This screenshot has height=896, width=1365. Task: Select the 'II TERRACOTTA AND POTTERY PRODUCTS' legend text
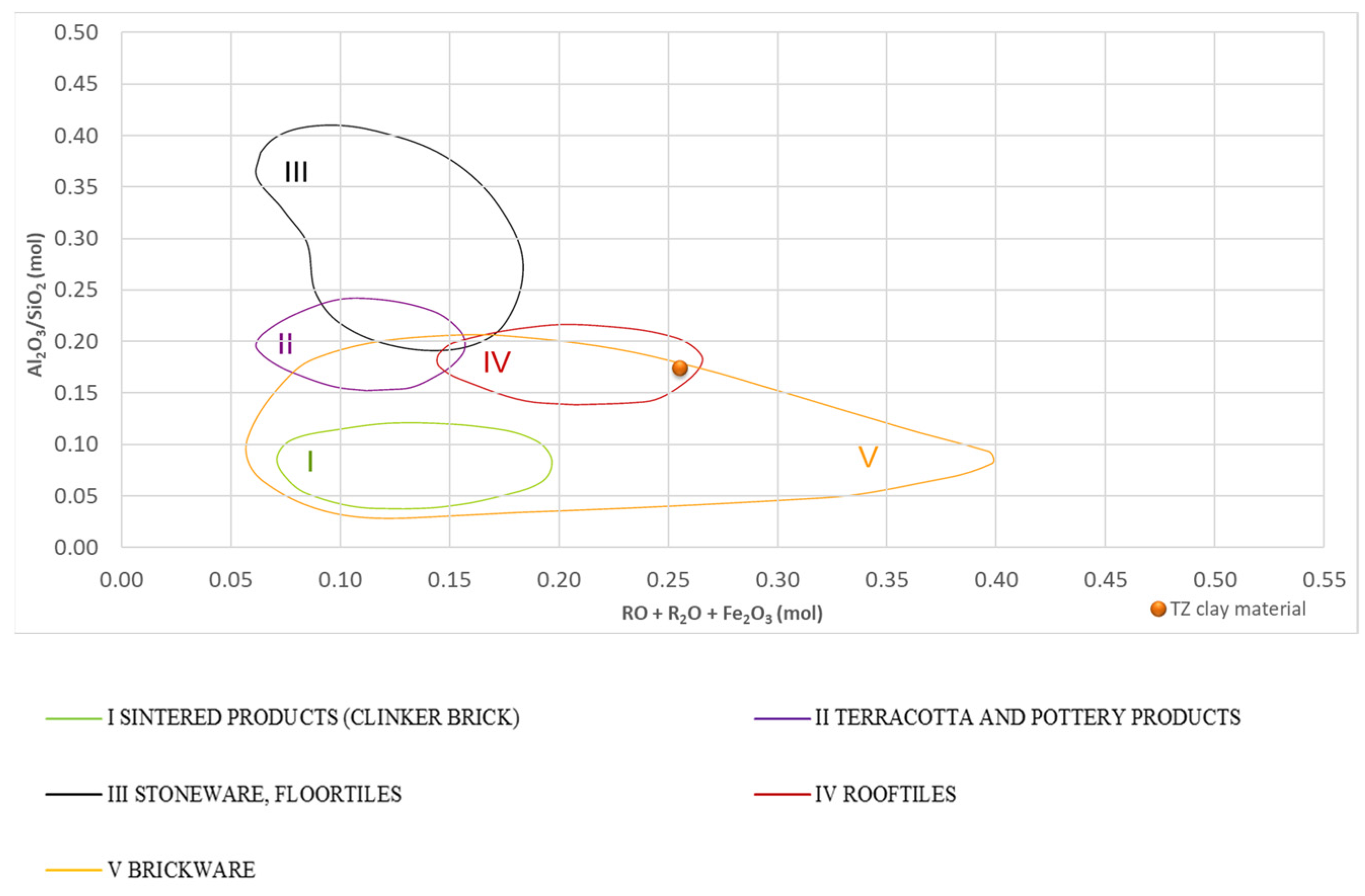1028,718
